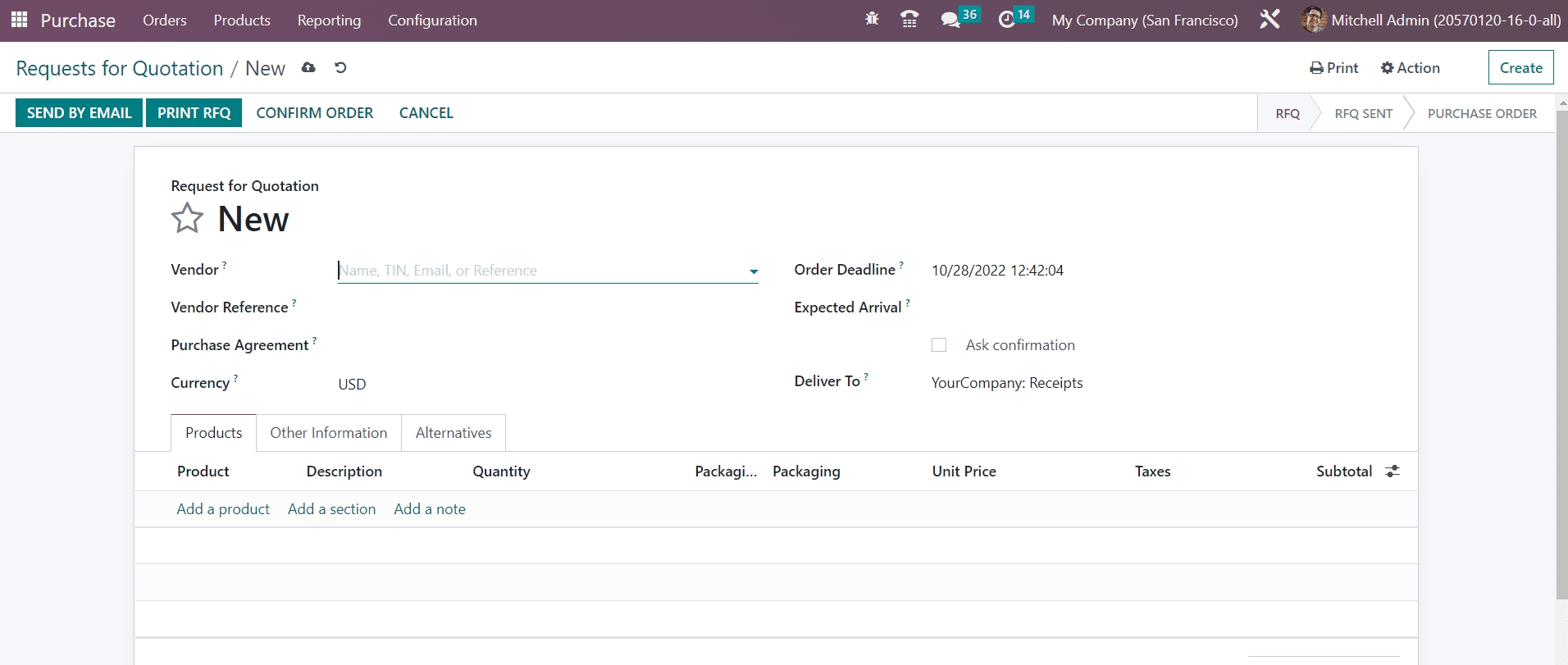Click the Add a product link
The width and height of the screenshot is (1568, 665).
coord(223,509)
